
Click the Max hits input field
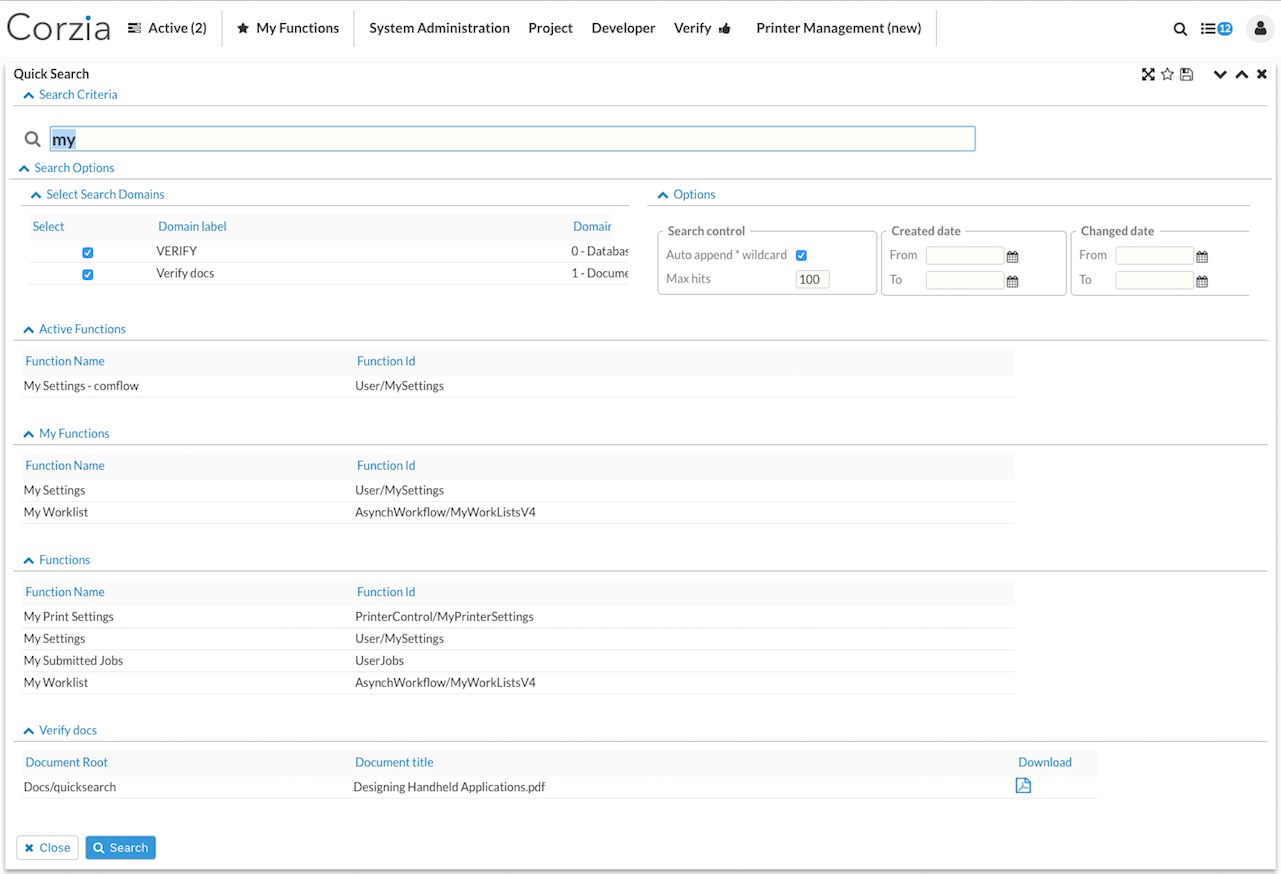[812, 280]
